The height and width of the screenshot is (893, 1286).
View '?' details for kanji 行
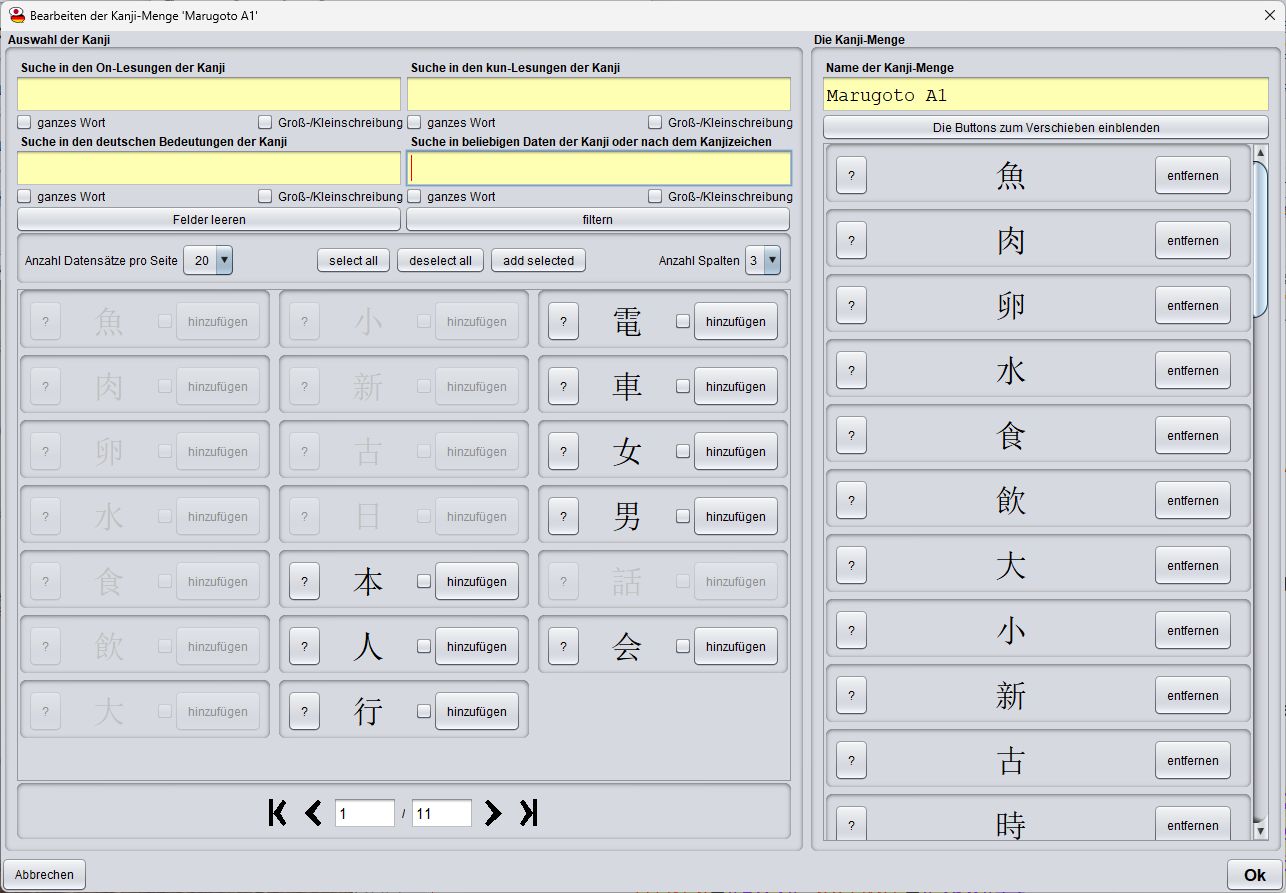coord(304,711)
